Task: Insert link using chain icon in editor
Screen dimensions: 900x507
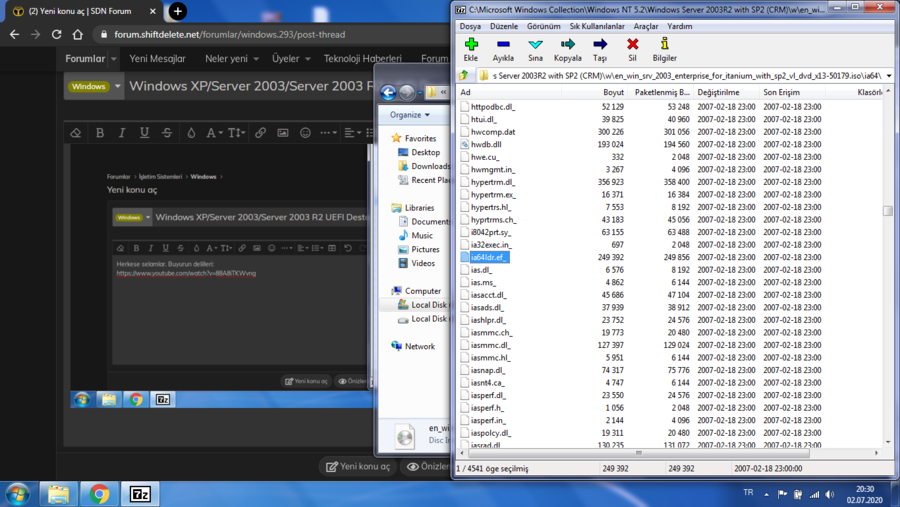Action: (x=261, y=133)
